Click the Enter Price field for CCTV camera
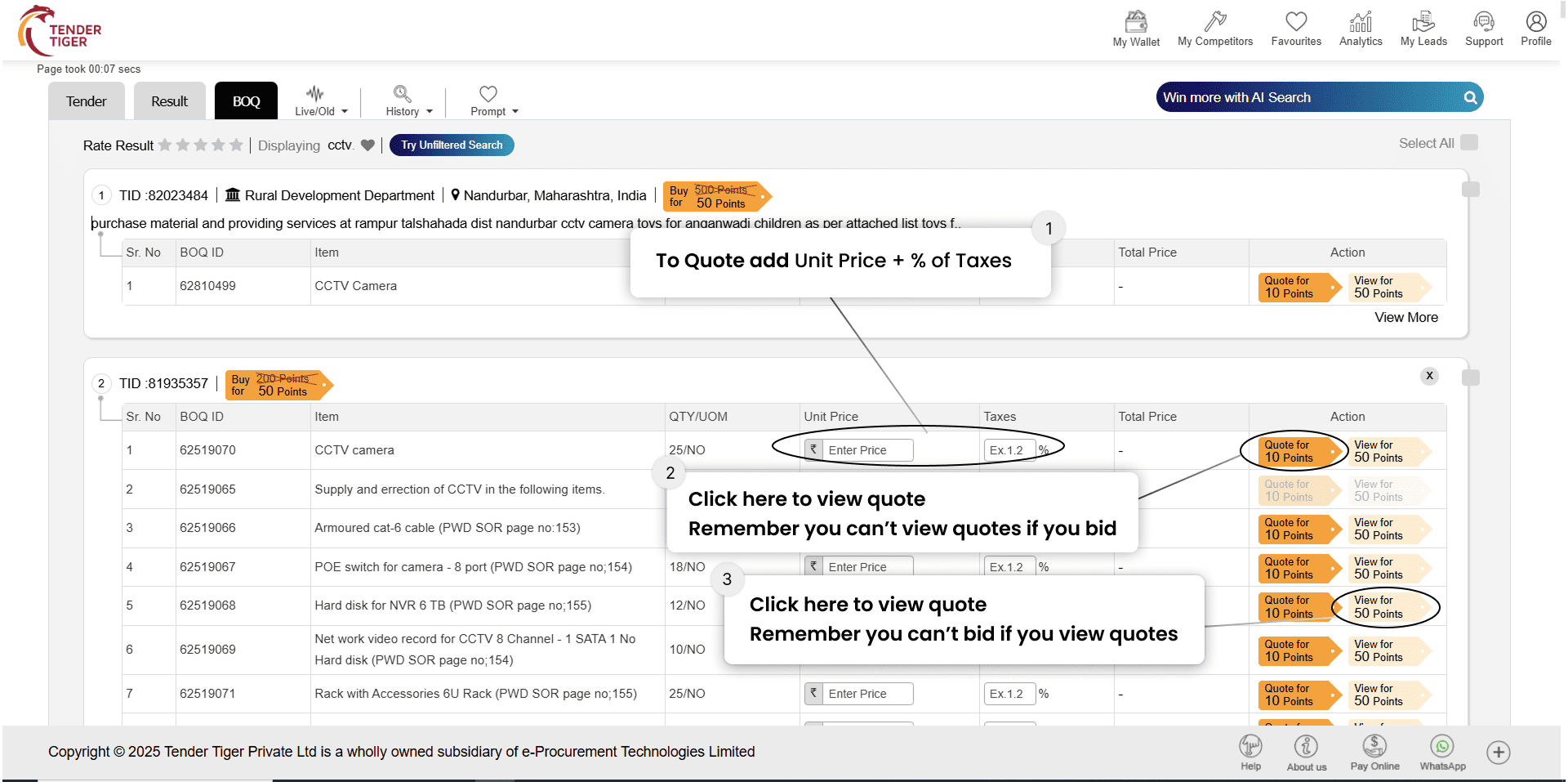1568x782 pixels. (866, 450)
